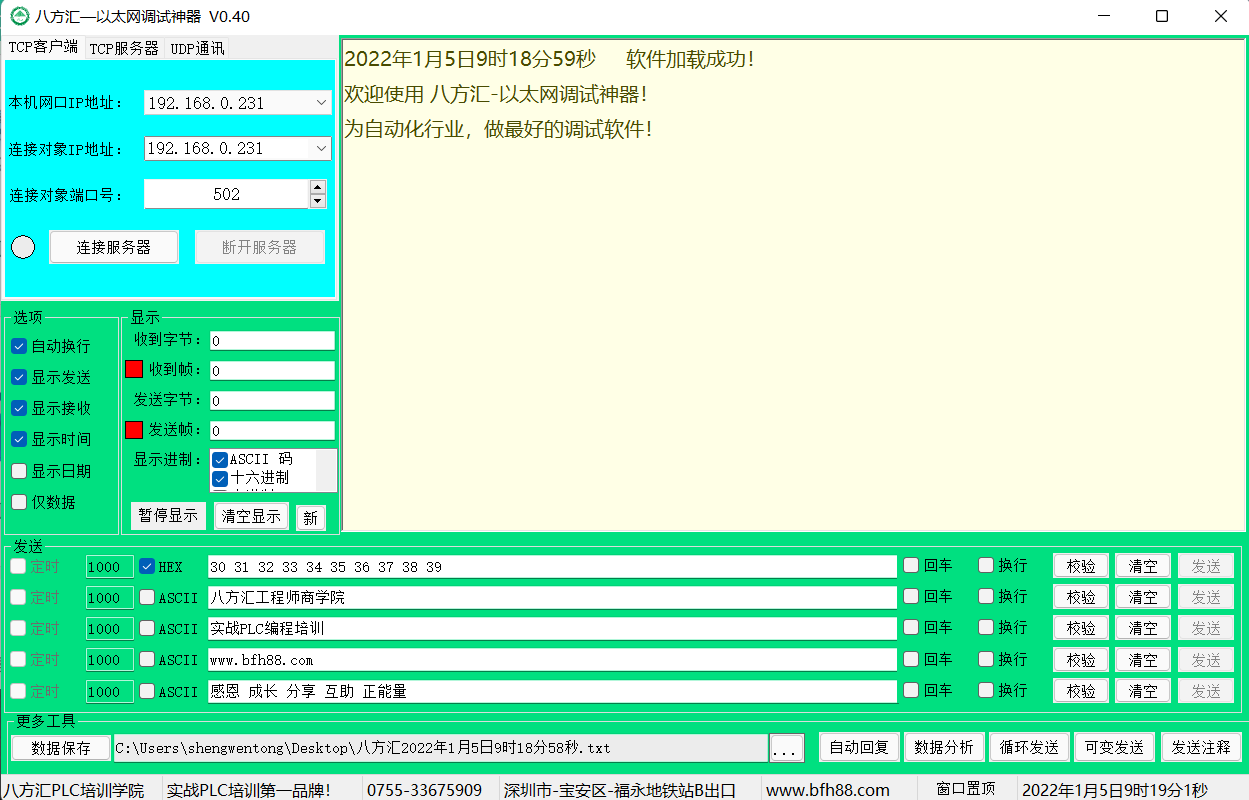
Task: Open 本机网口IP地址 dropdown
Action: 321,102
